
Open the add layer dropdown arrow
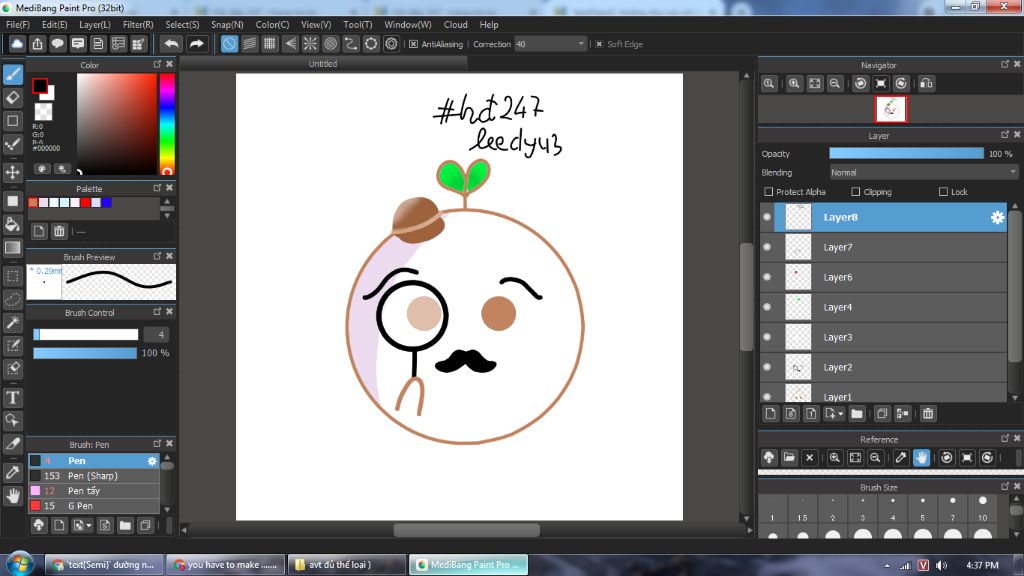(x=840, y=414)
